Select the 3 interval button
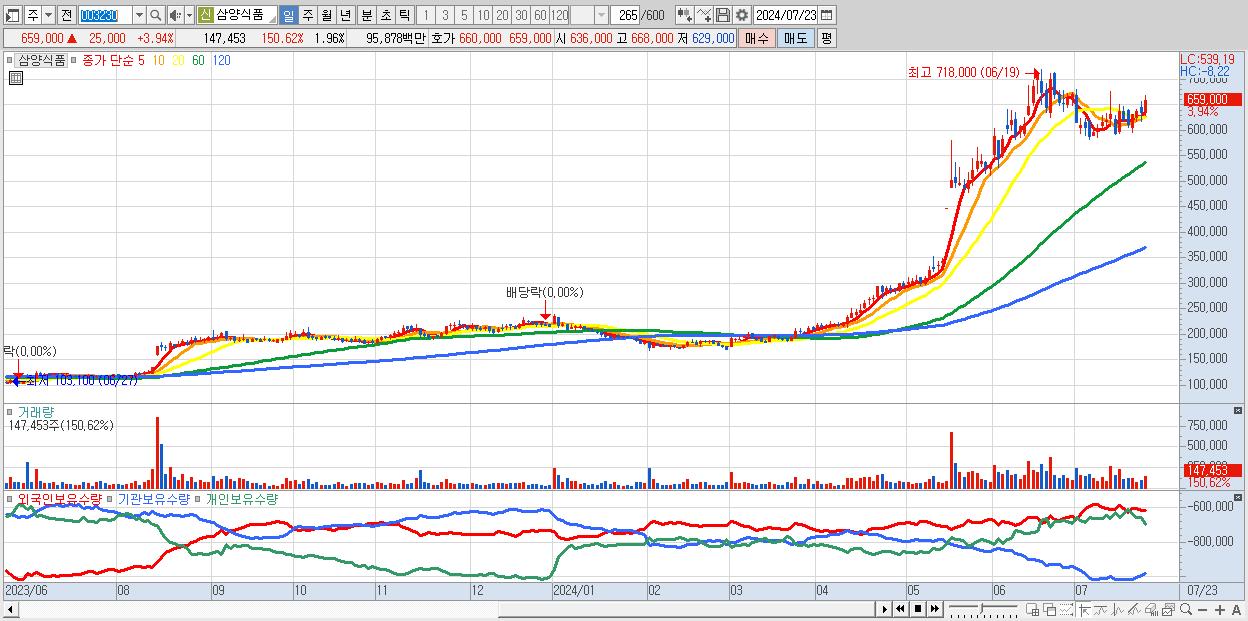 (x=445, y=15)
